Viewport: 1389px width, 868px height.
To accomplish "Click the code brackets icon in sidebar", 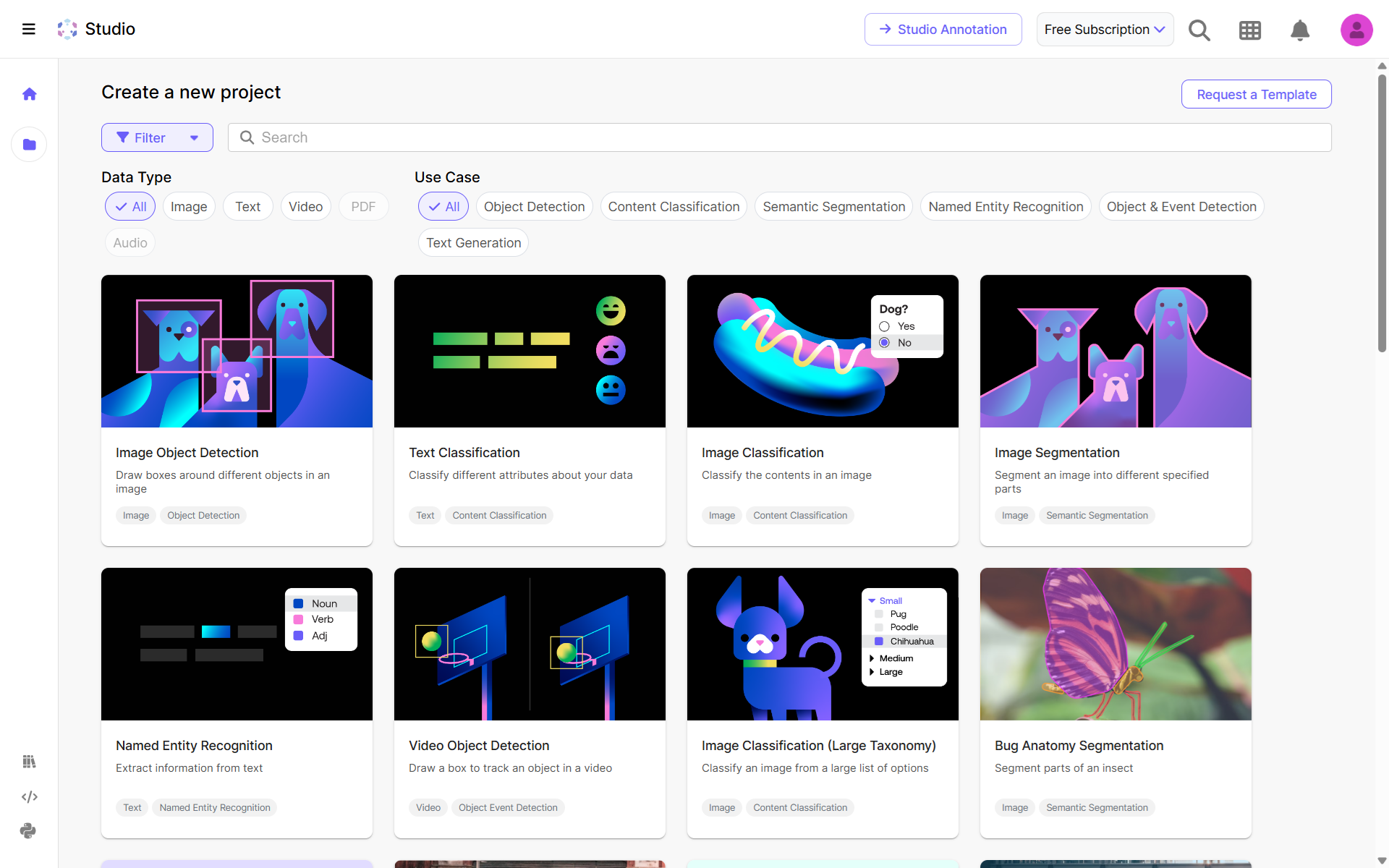I will tap(30, 796).
